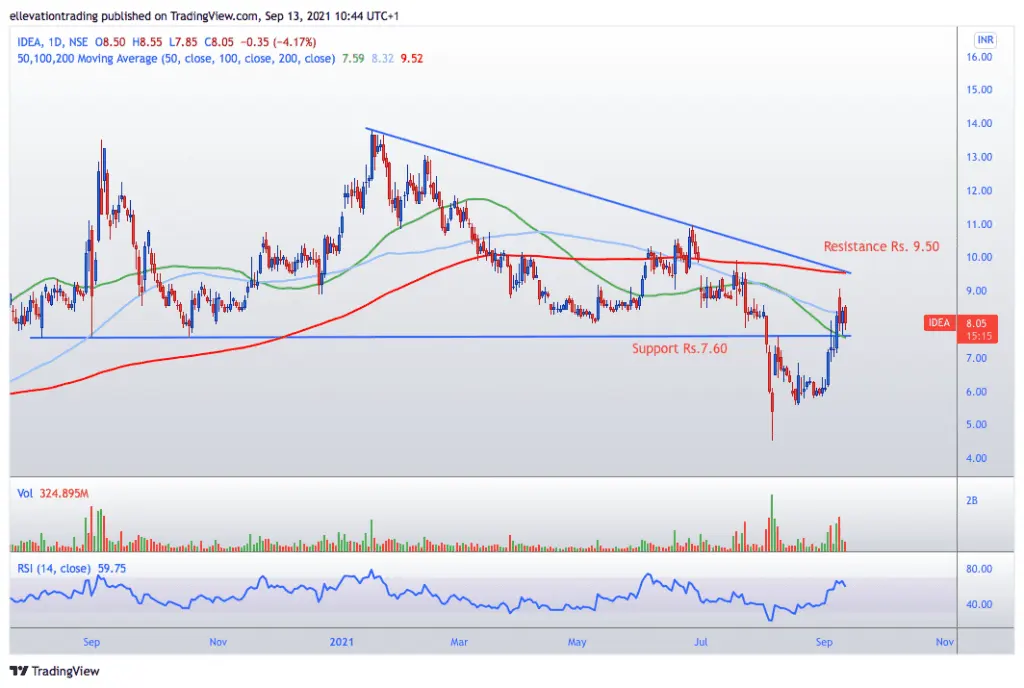Click the 100 MA value 8.32
The width and height of the screenshot is (1024, 688).
coord(383,59)
